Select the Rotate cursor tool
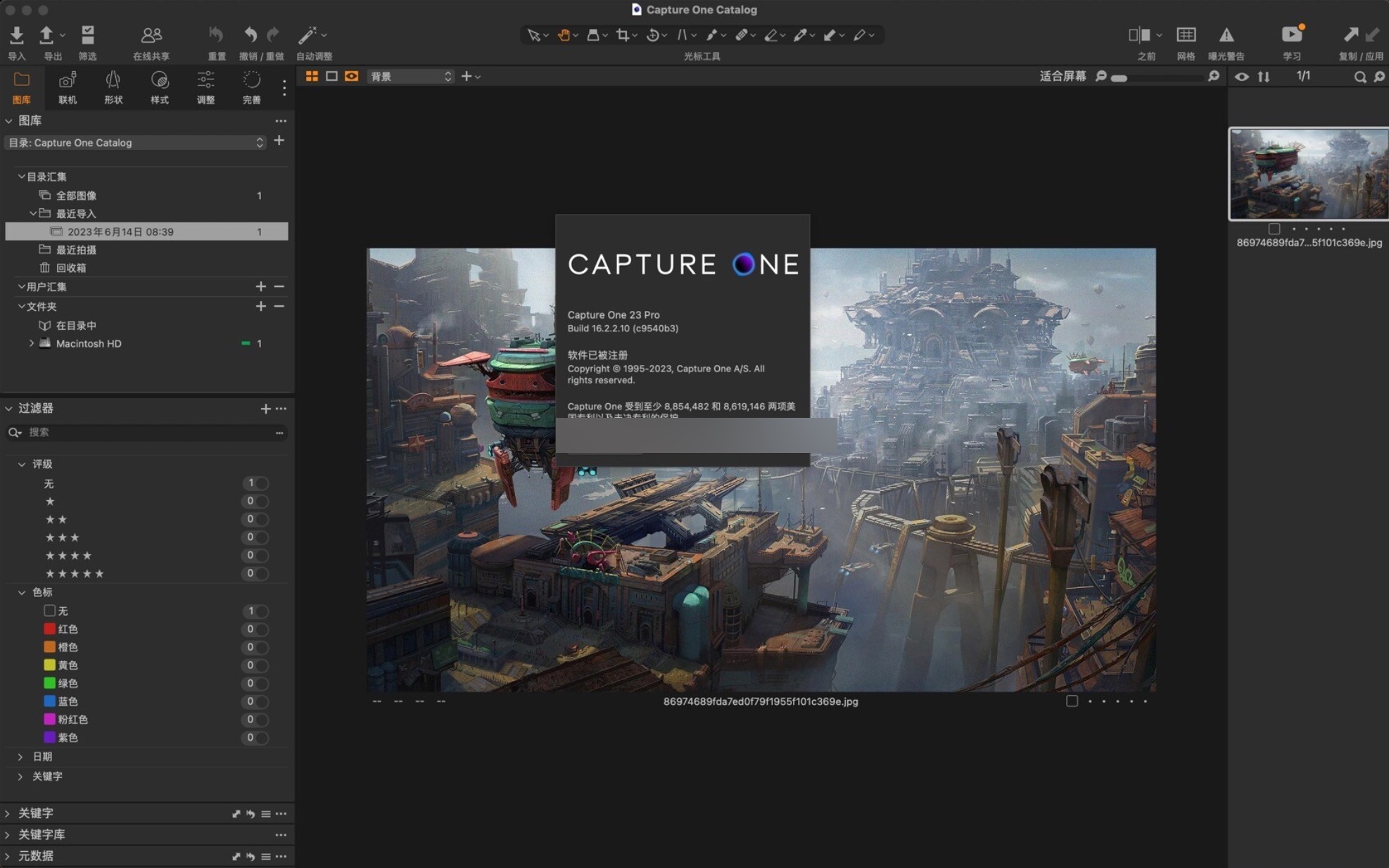This screenshot has width=1389, height=868. [652, 34]
